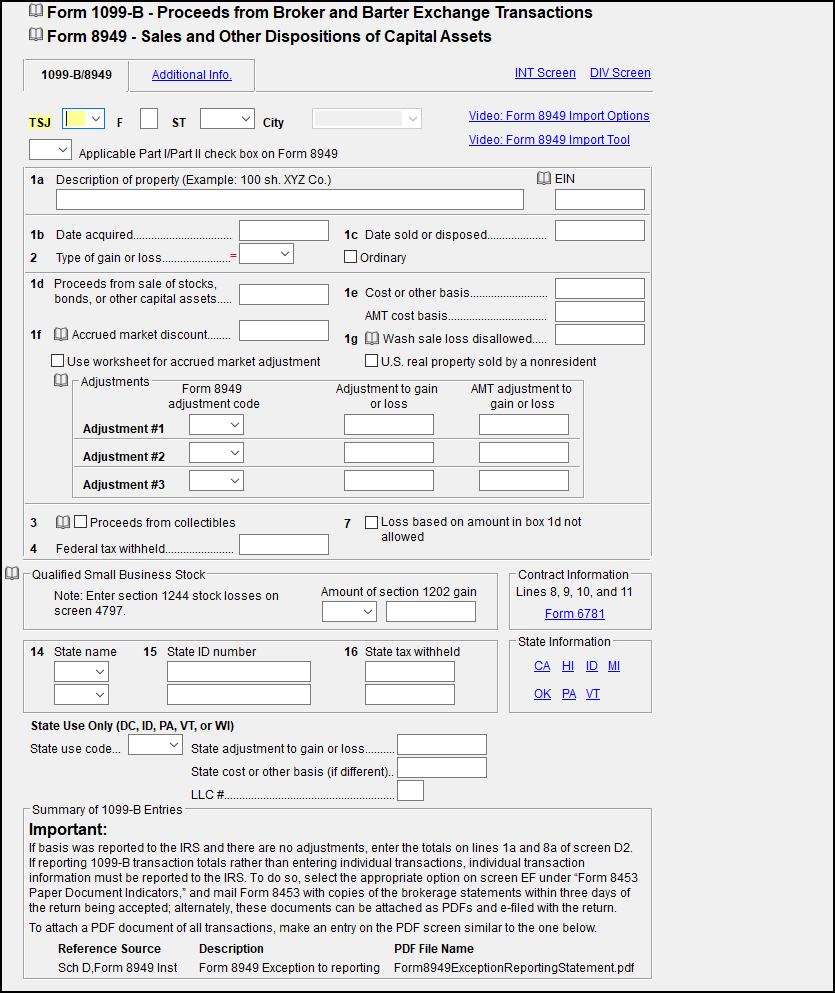Image resolution: width=835 pixels, height=993 pixels.
Task: Open PA state information link
Action: (569, 694)
